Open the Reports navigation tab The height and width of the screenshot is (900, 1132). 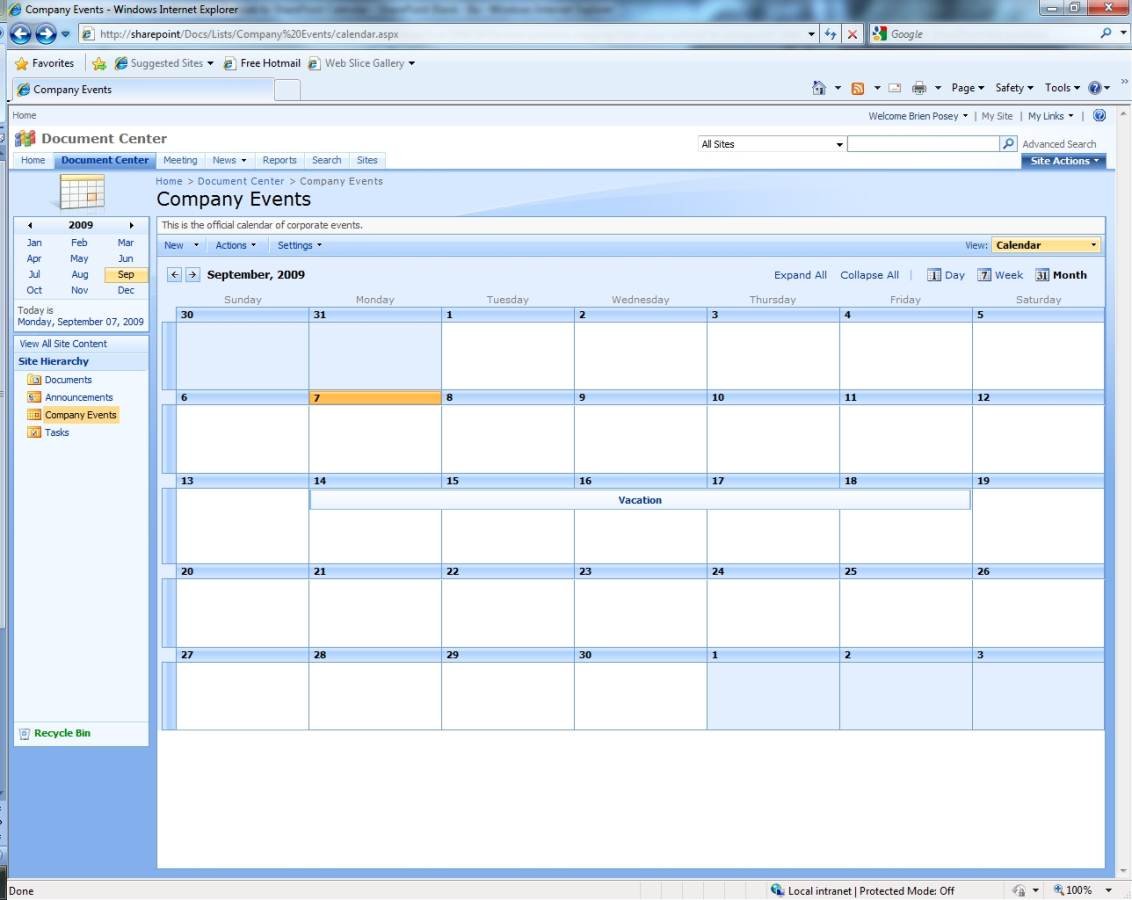click(279, 160)
